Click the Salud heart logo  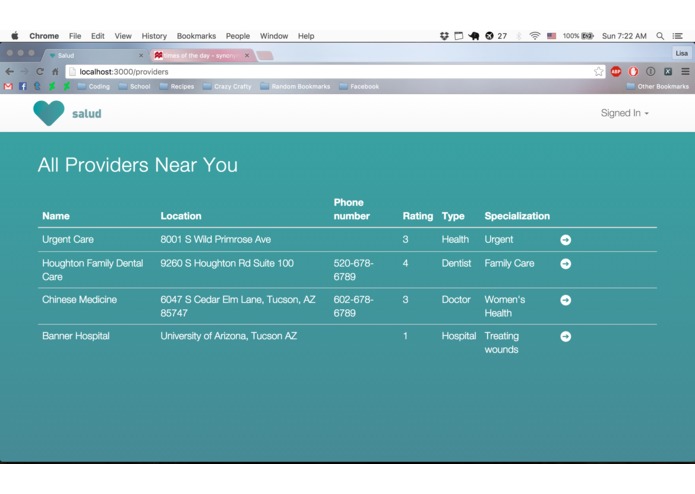(x=49, y=113)
